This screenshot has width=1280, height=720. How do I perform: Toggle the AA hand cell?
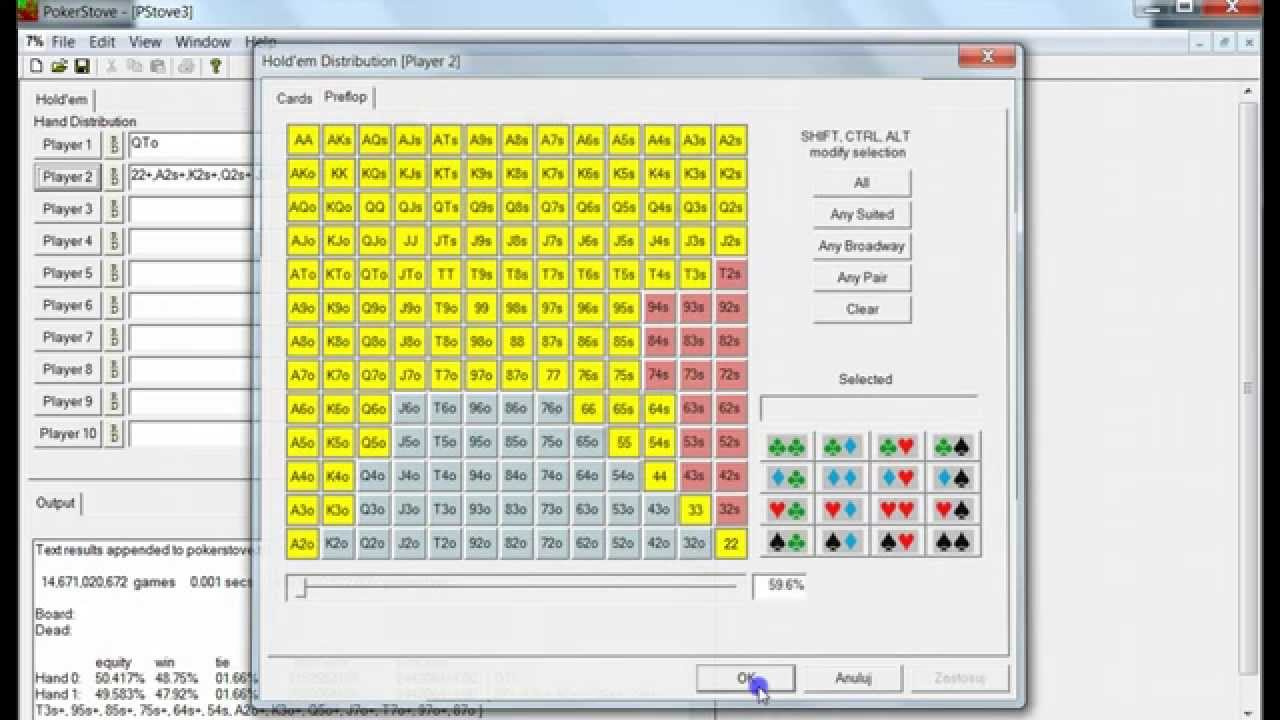[x=303, y=141]
